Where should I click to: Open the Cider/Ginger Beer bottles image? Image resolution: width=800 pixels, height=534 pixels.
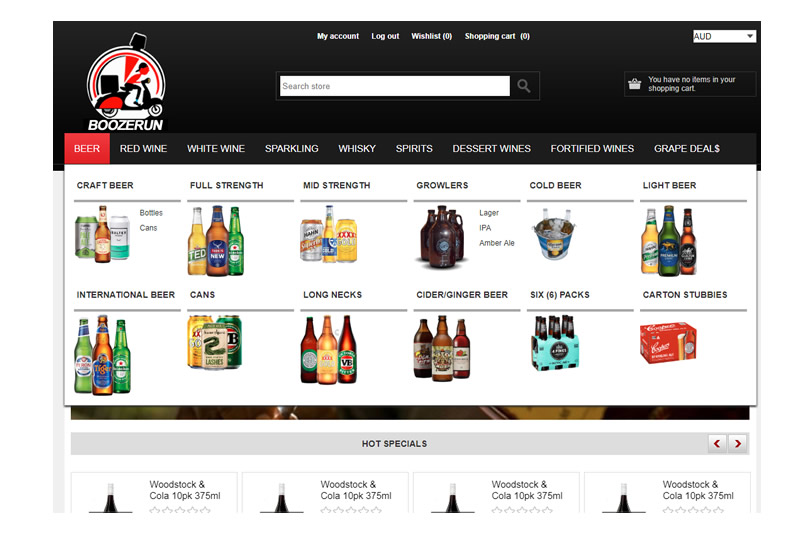pos(442,348)
